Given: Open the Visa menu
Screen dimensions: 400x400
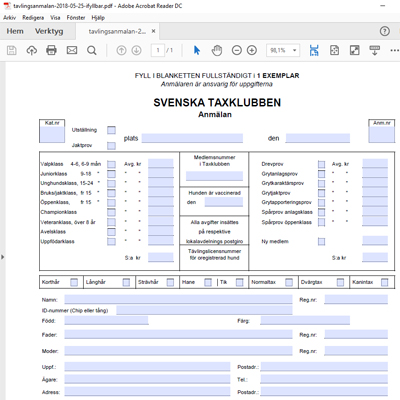Looking at the screenshot, I should click(55, 18).
